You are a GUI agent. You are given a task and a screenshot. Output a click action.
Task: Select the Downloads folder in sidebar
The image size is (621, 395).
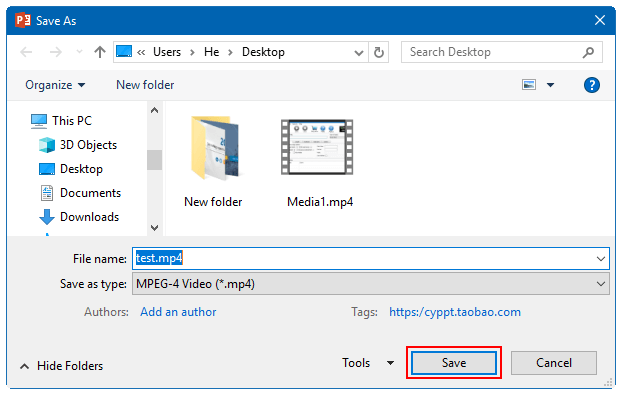(x=79, y=217)
